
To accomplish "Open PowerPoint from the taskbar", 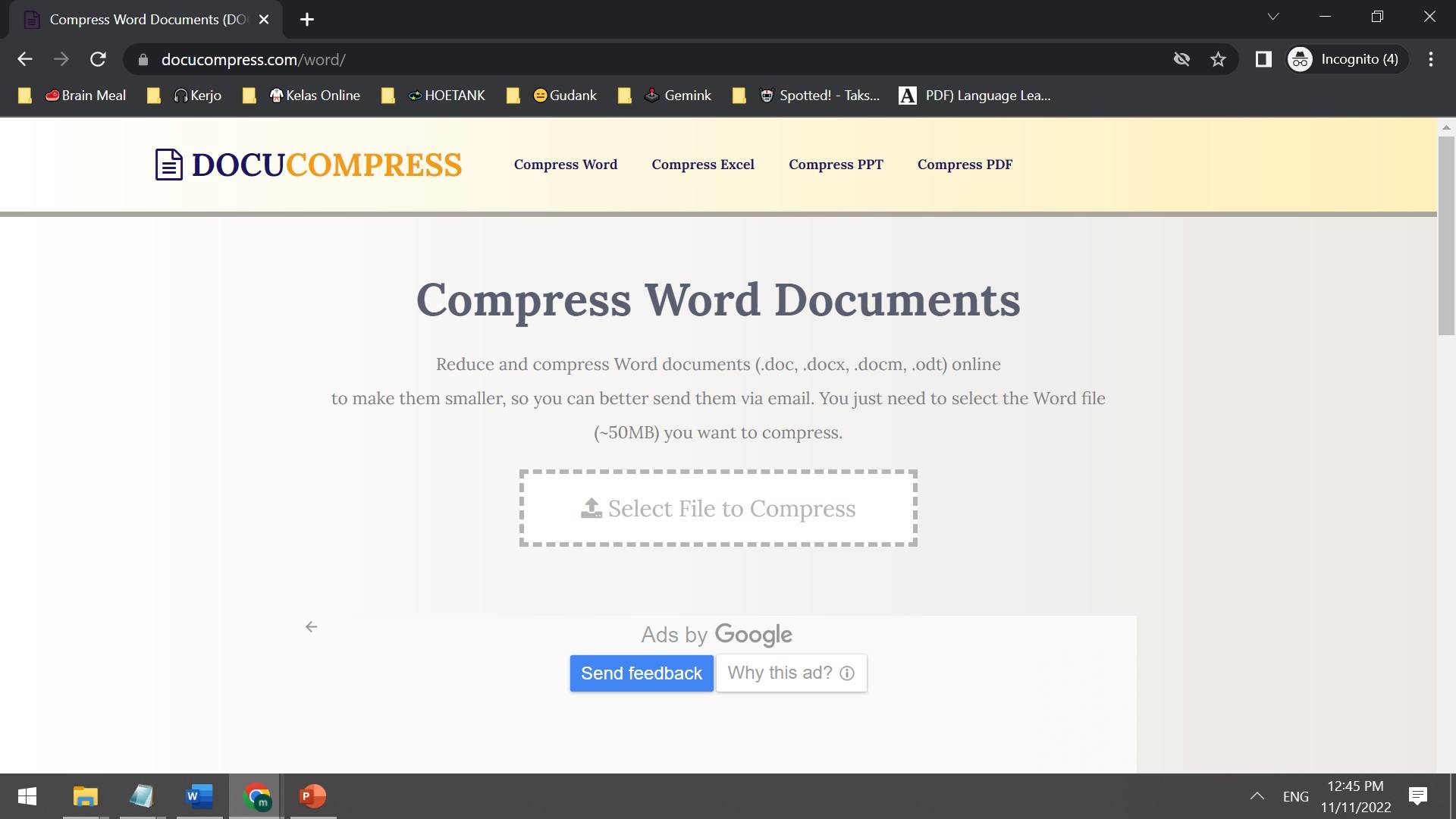I will pos(312,796).
